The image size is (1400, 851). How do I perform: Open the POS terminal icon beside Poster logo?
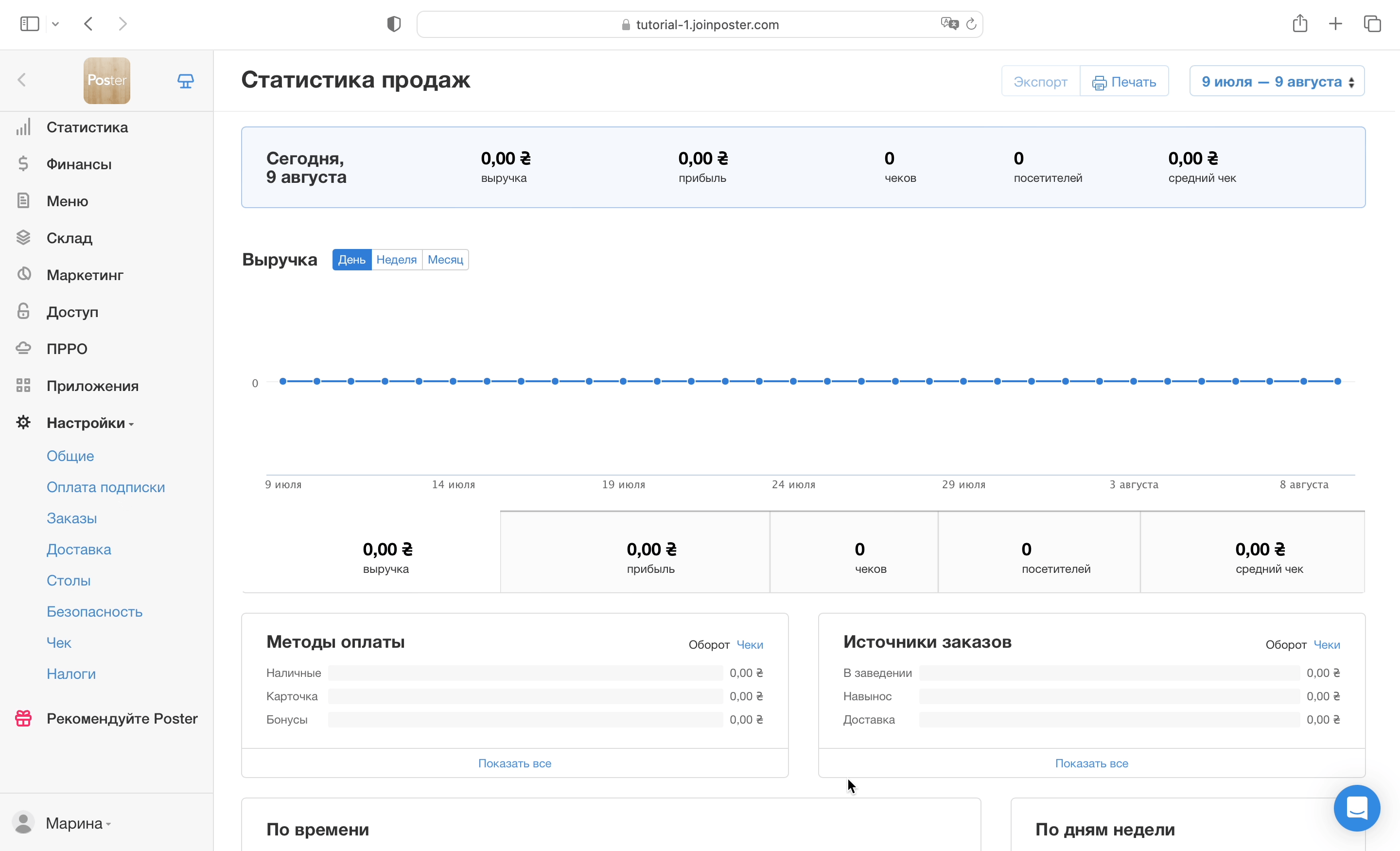click(x=185, y=81)
